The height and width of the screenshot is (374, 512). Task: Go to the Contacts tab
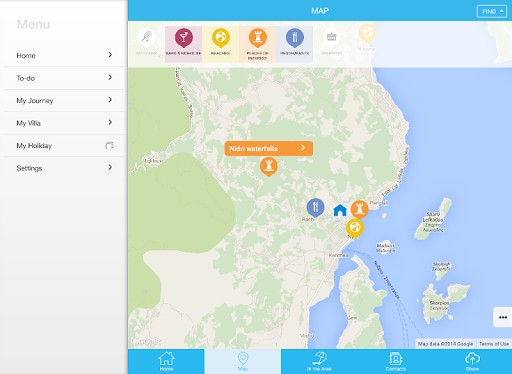point(396,361)
